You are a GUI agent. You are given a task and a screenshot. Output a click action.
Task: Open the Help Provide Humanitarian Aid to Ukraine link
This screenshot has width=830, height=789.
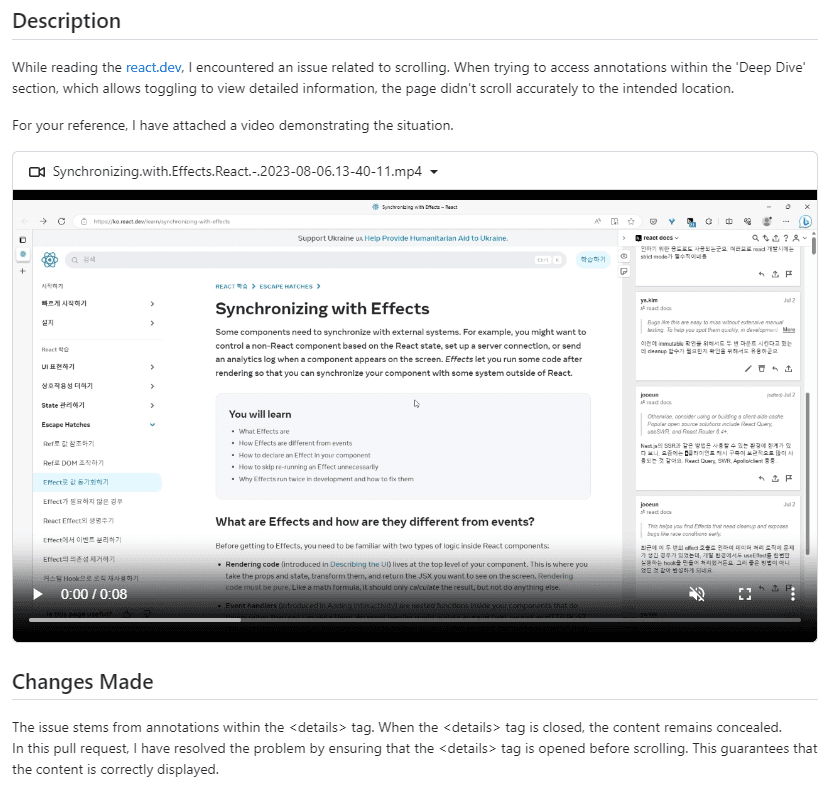pos(436,239)
